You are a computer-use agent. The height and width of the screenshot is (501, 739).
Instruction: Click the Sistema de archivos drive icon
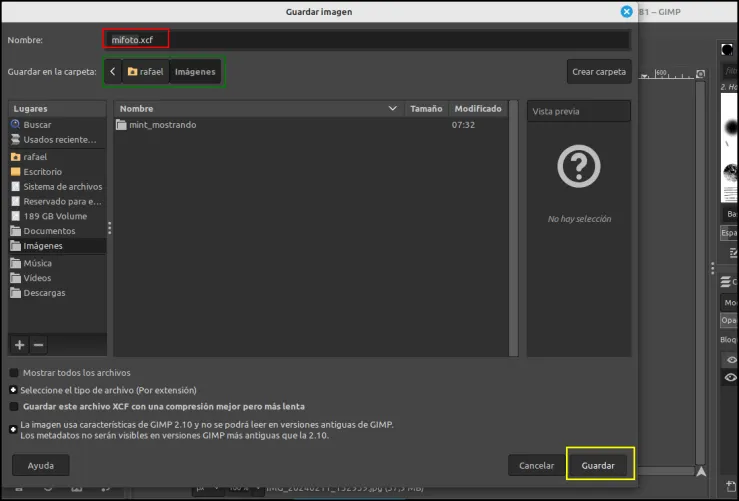(x=16, y=186)
